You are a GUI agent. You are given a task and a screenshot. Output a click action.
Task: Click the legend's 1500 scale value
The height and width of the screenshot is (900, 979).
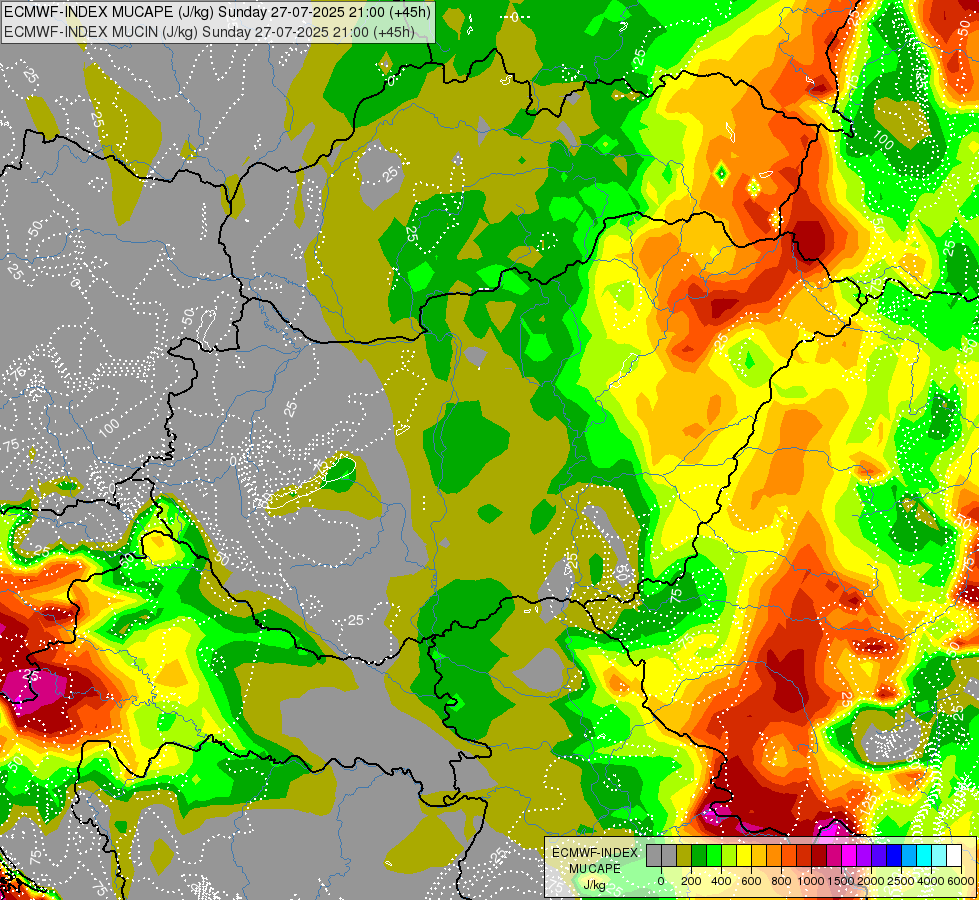(x=841, y=881)
